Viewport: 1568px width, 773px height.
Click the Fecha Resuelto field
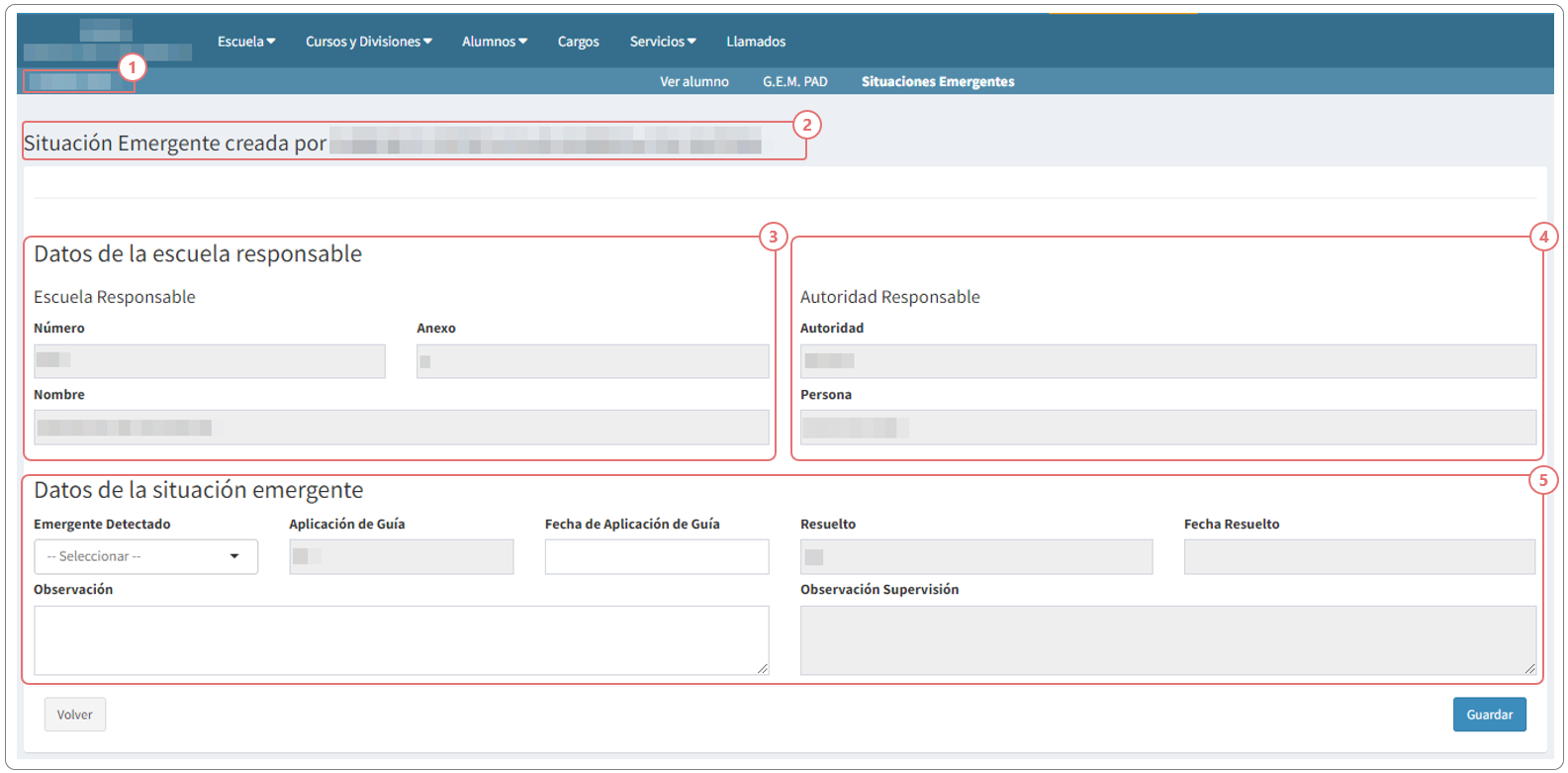point(1360,556)
